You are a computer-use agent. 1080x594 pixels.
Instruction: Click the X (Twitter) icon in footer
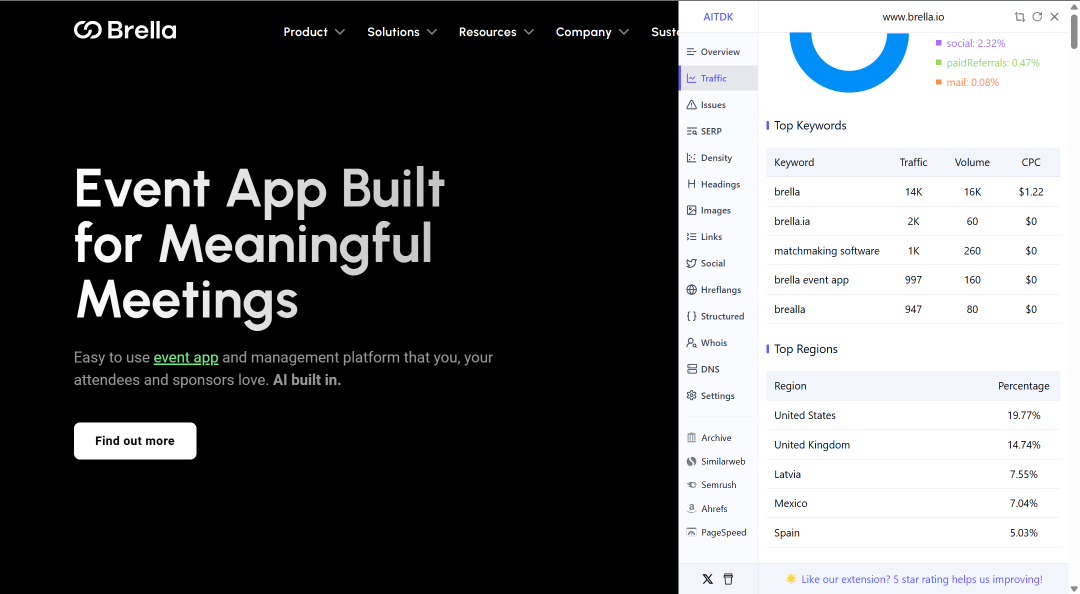pos(707,579)
